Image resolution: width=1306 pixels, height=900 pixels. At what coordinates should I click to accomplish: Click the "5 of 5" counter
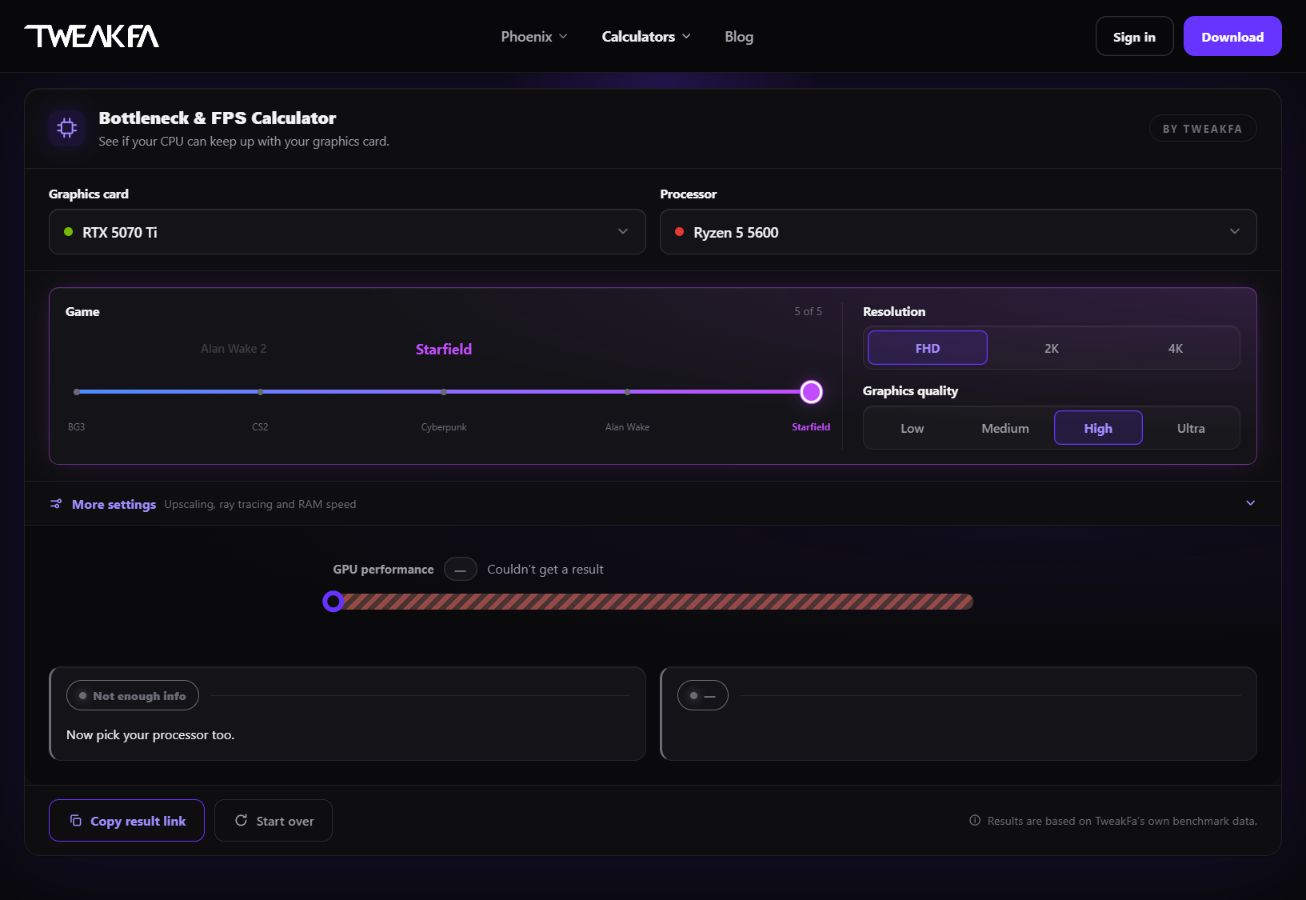click(808, 311)
